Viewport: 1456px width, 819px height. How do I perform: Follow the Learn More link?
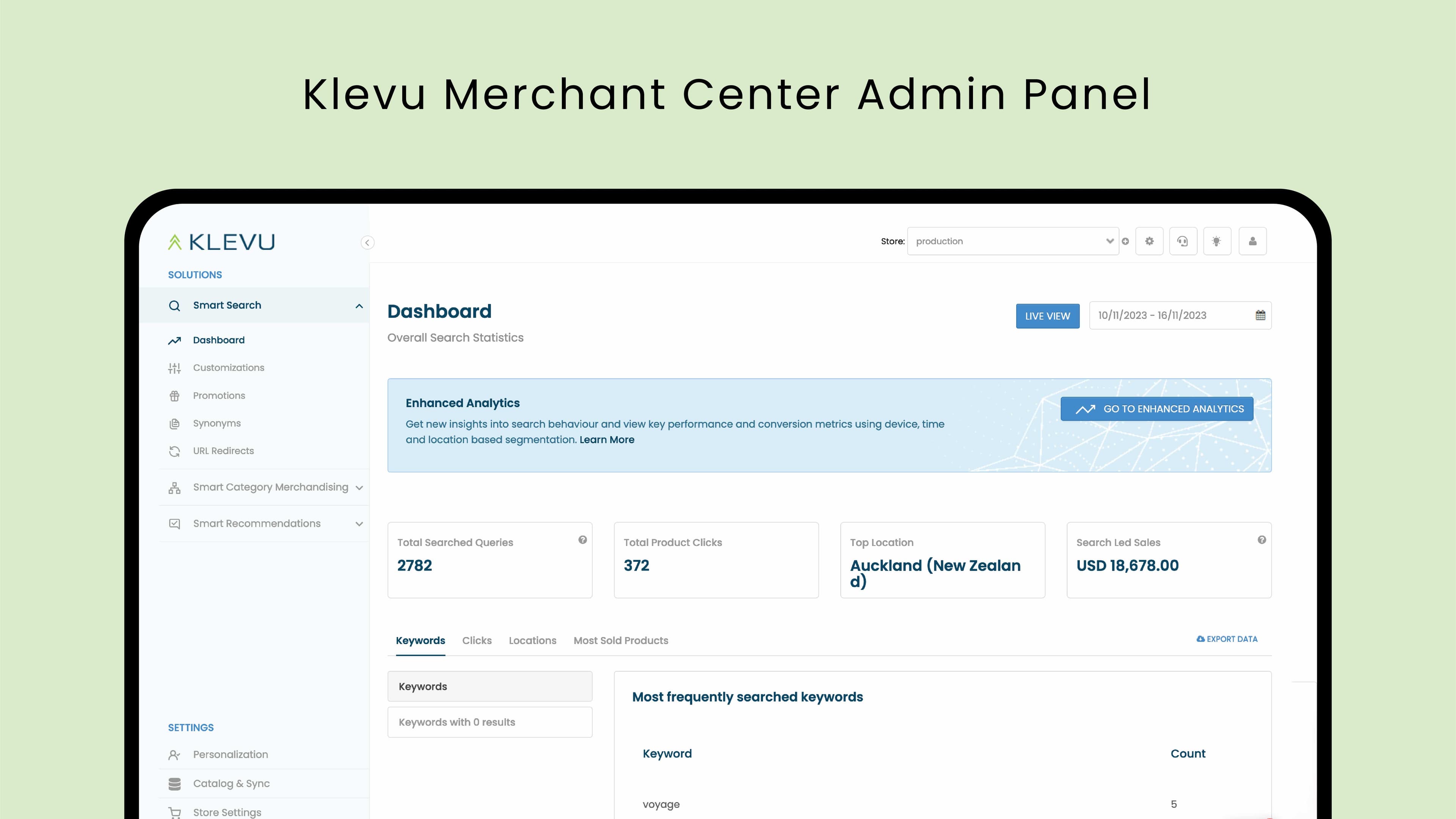click(607, 440)
